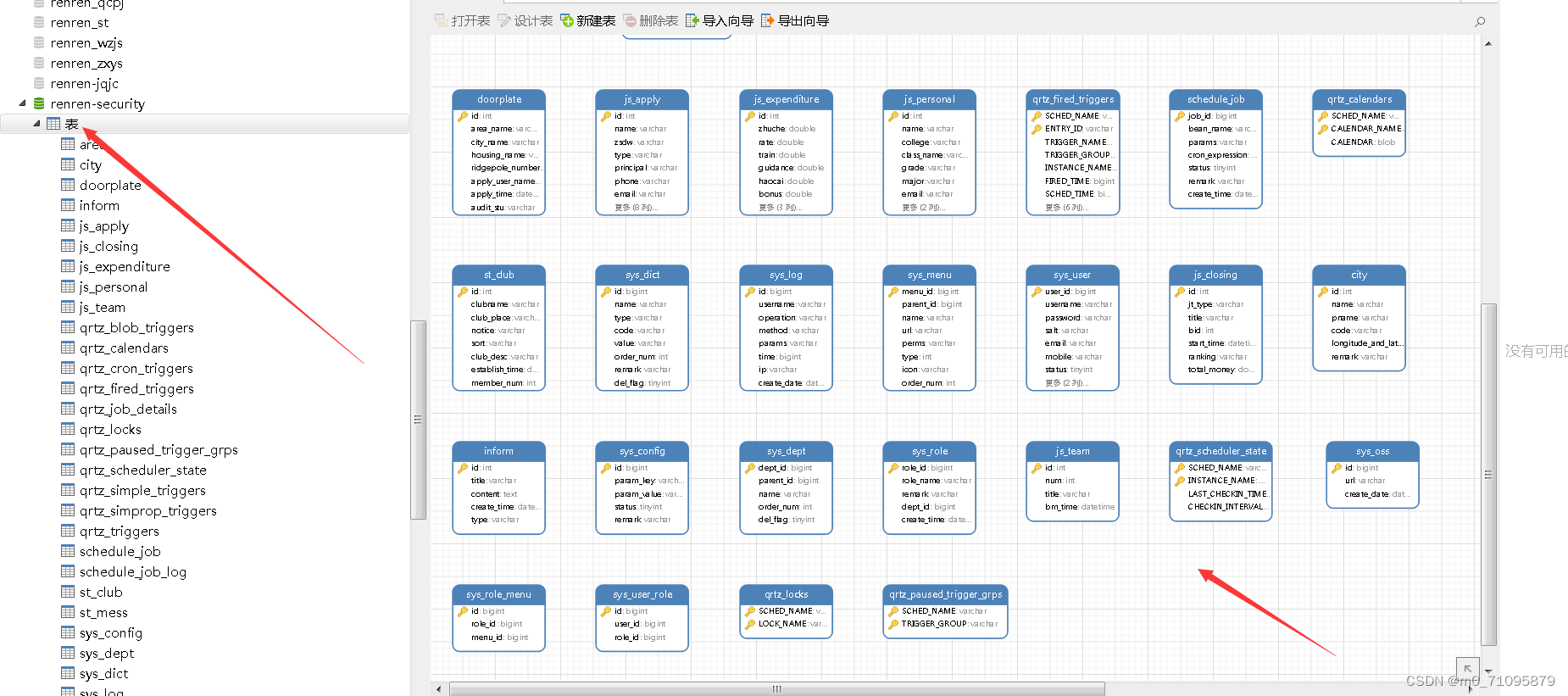Select sys_dept in the tree
This screenshot has height=696, width=1568.
(x=107, y=653)
